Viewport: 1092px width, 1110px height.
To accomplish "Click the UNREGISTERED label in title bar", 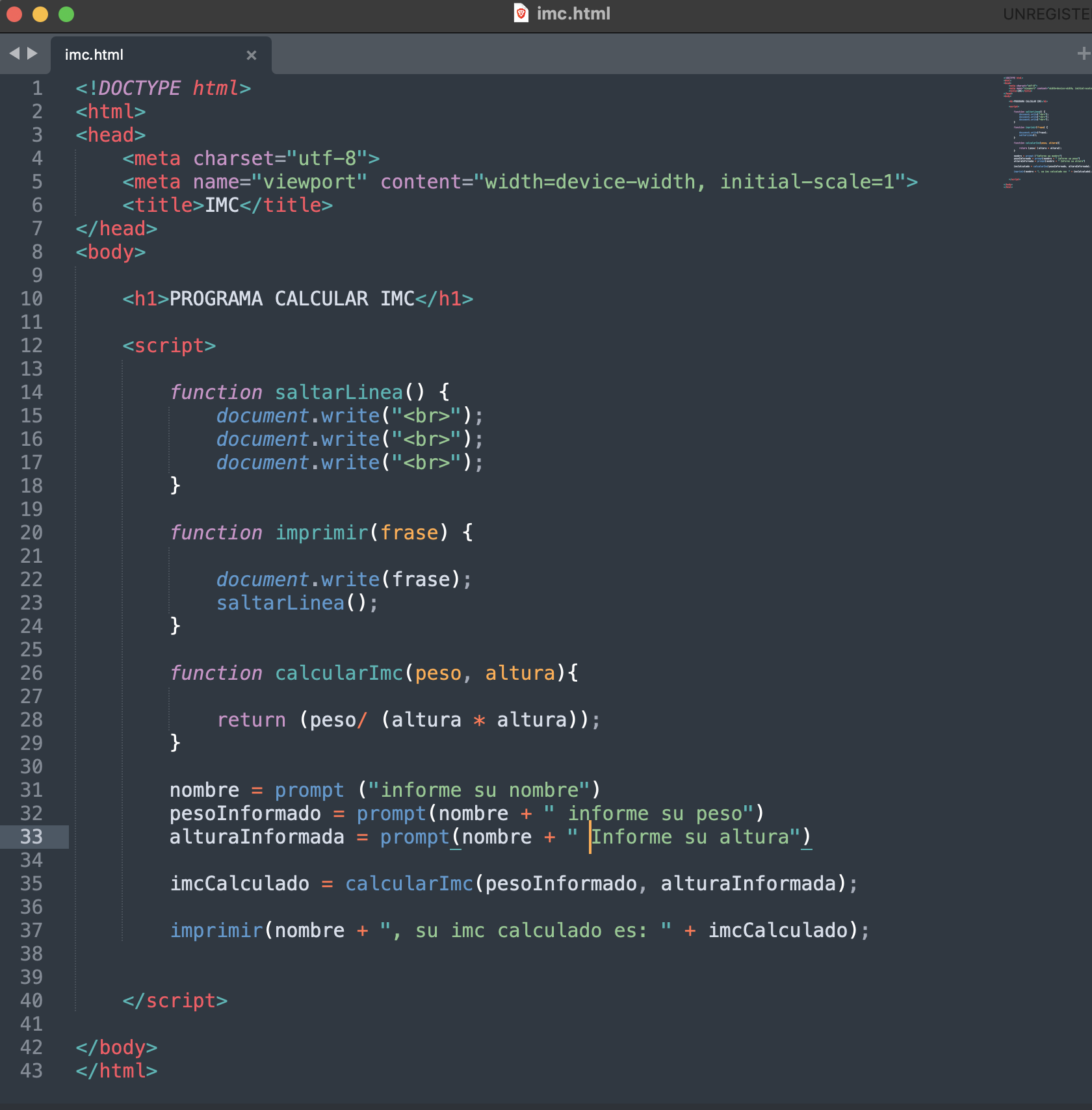I will [x=1047, y=14].
